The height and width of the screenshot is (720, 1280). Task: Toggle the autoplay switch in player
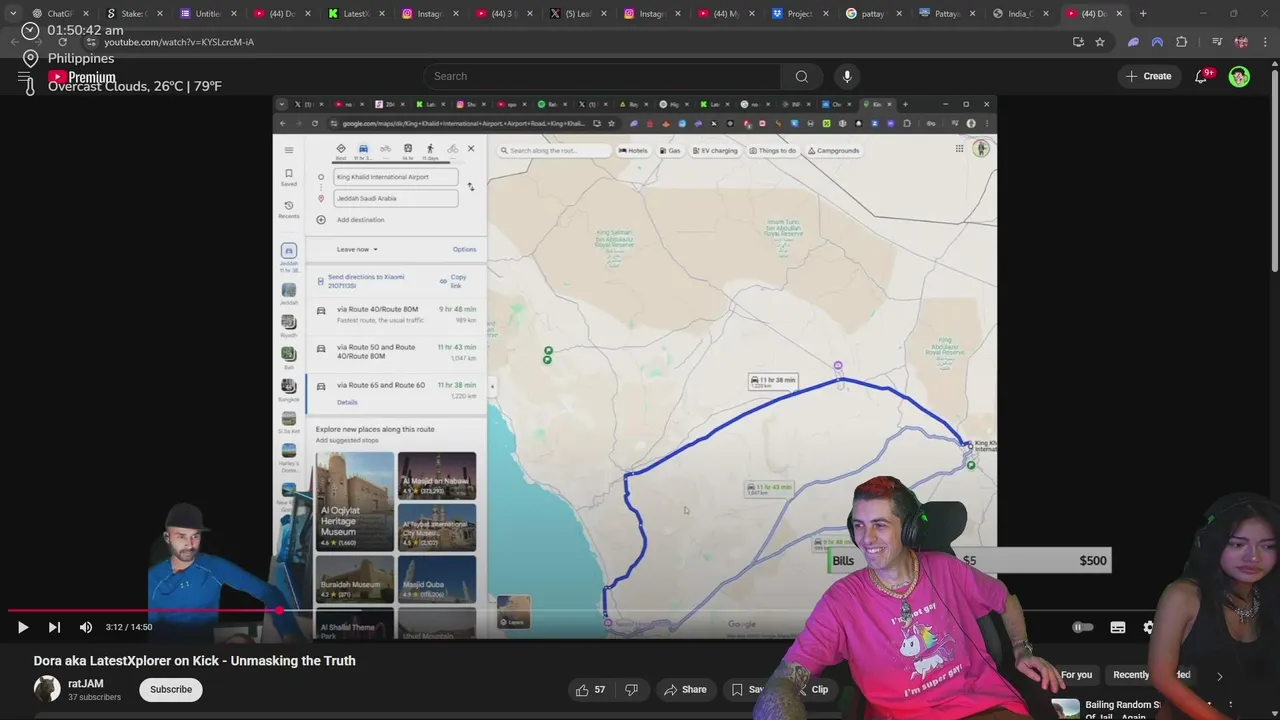pos(1083,627)
